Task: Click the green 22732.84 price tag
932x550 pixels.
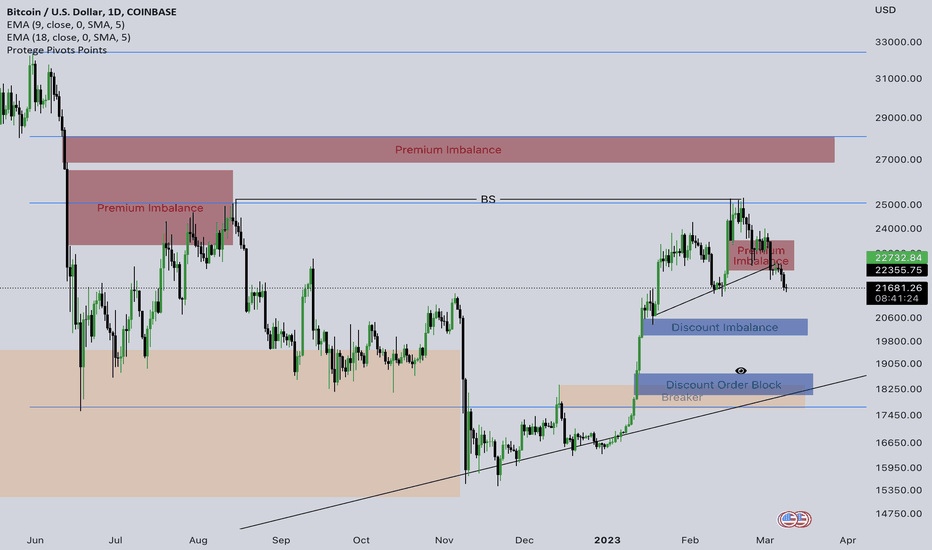Action: click(898, 257)
